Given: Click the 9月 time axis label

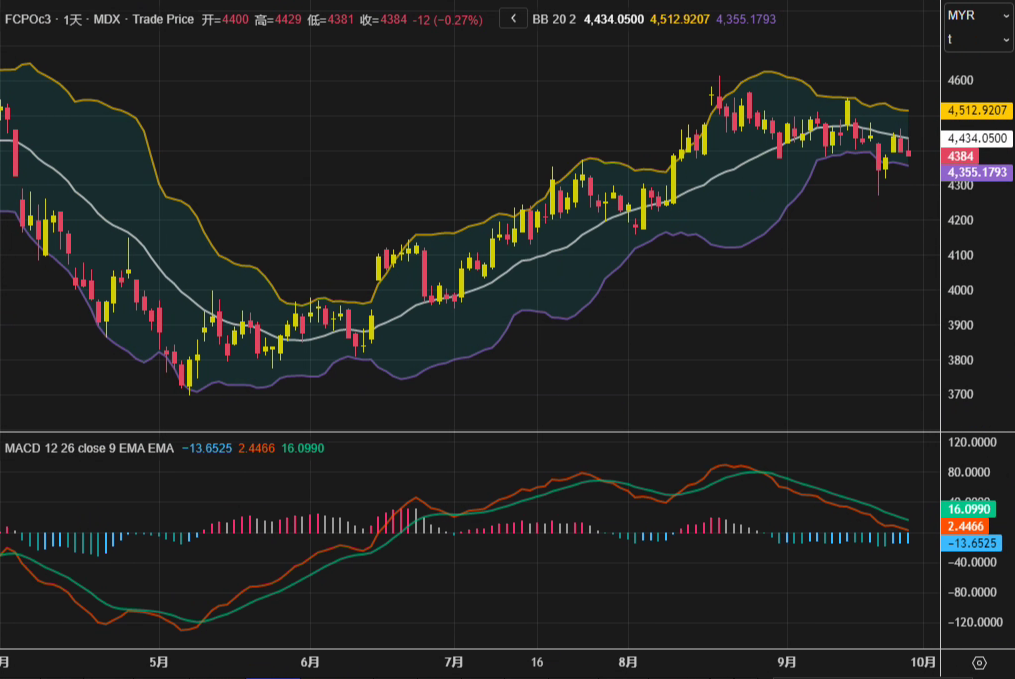Looking at the screenshot, I should (786, 662).
